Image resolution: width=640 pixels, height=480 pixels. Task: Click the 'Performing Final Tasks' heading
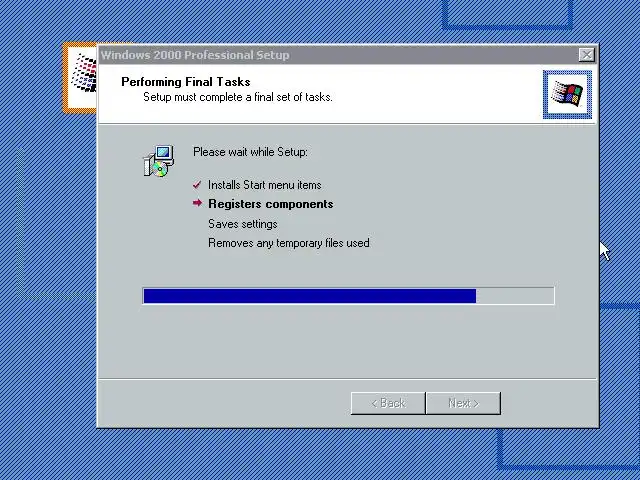[x=186, y=82]
